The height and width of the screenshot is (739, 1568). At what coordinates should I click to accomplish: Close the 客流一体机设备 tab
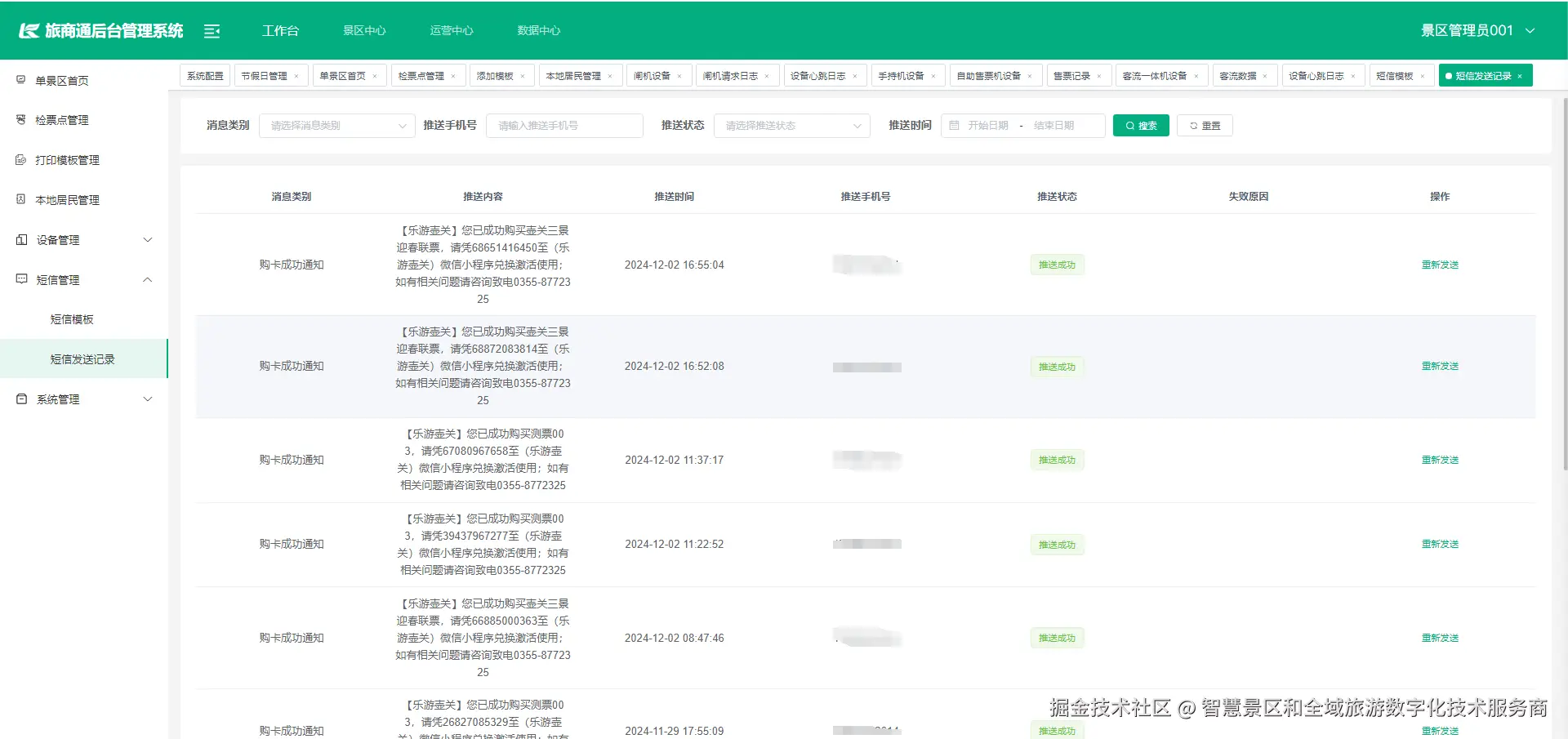(x=1196, y=76)
